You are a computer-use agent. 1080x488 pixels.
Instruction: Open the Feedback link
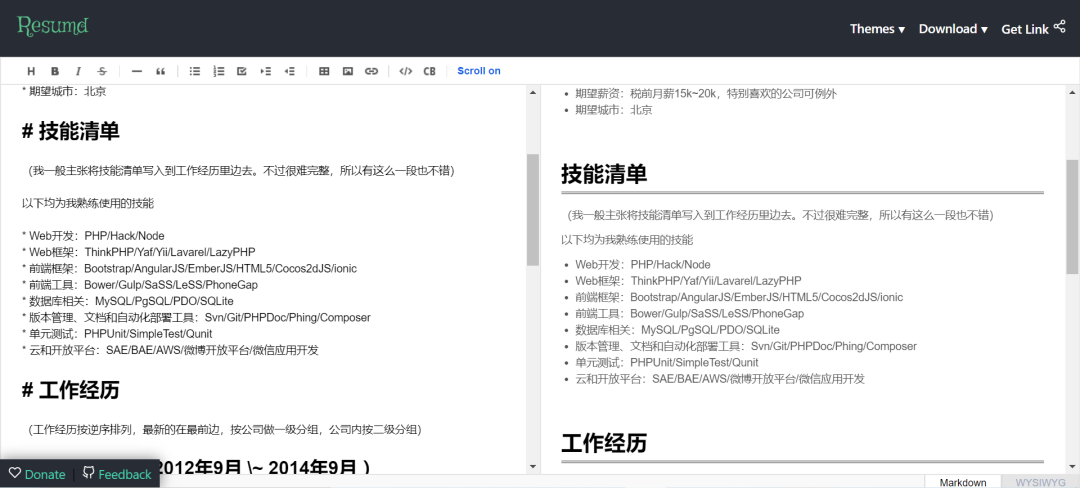(117, 474)
